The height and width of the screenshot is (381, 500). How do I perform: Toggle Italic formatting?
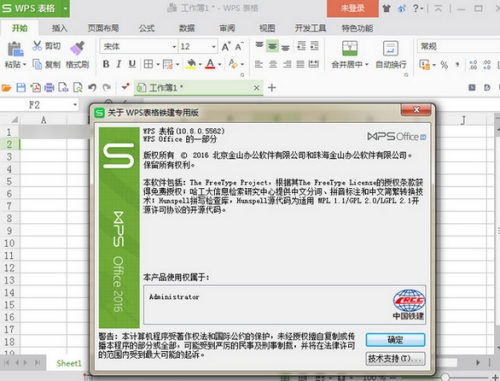[119, 64]
